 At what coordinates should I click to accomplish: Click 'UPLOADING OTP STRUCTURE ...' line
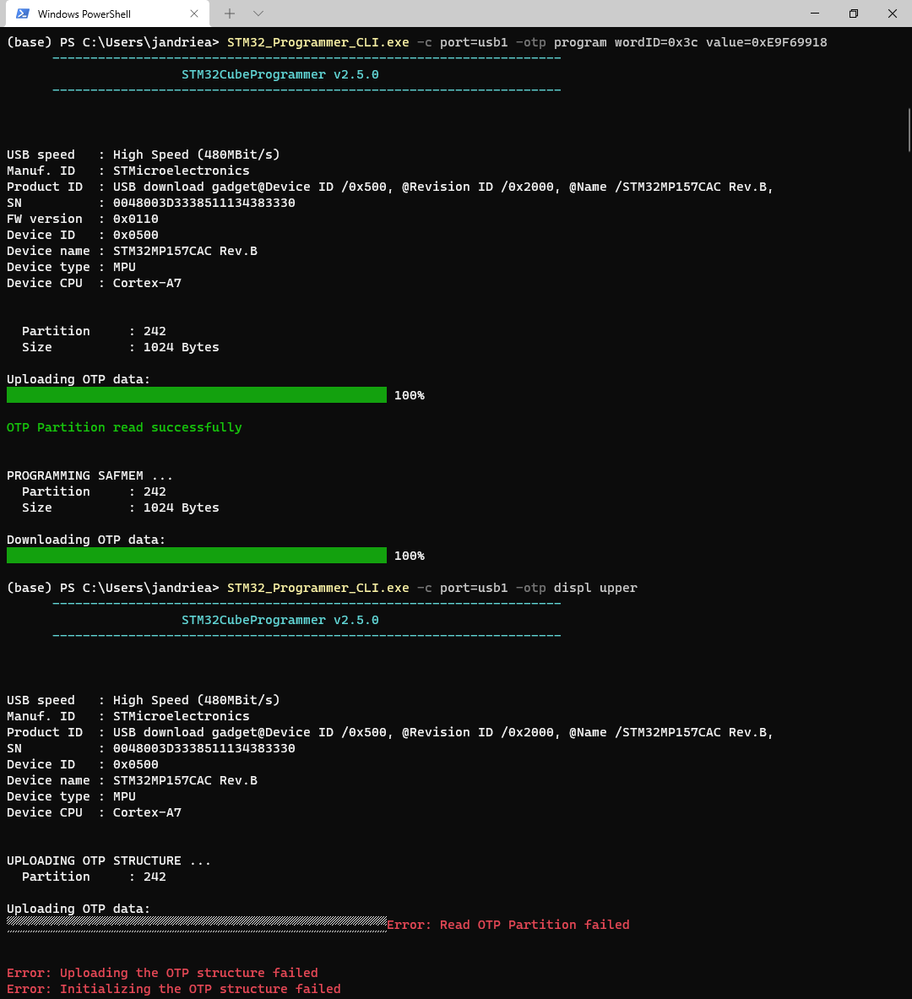108,860
